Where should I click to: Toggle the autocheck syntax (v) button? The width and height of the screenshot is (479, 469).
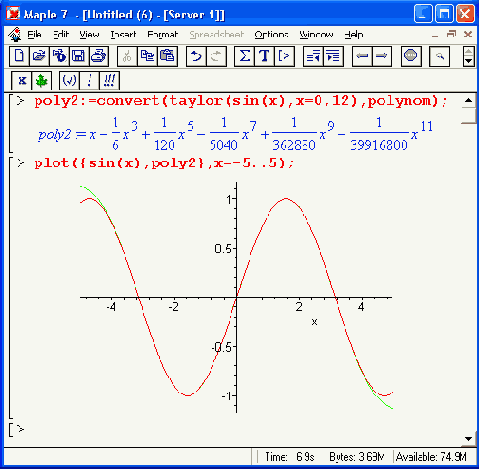click(69, 80)
